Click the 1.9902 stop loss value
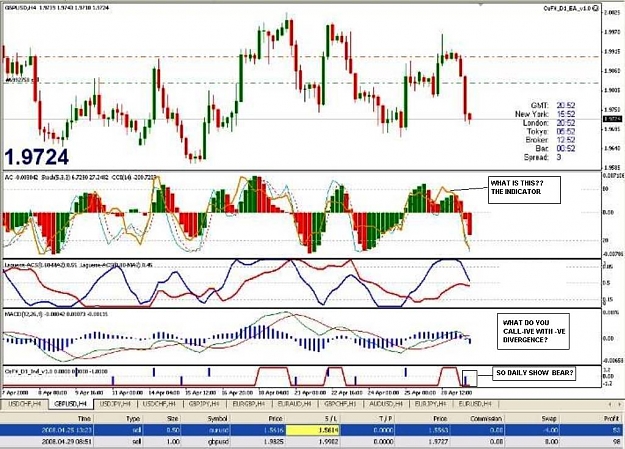 [327, 441]
